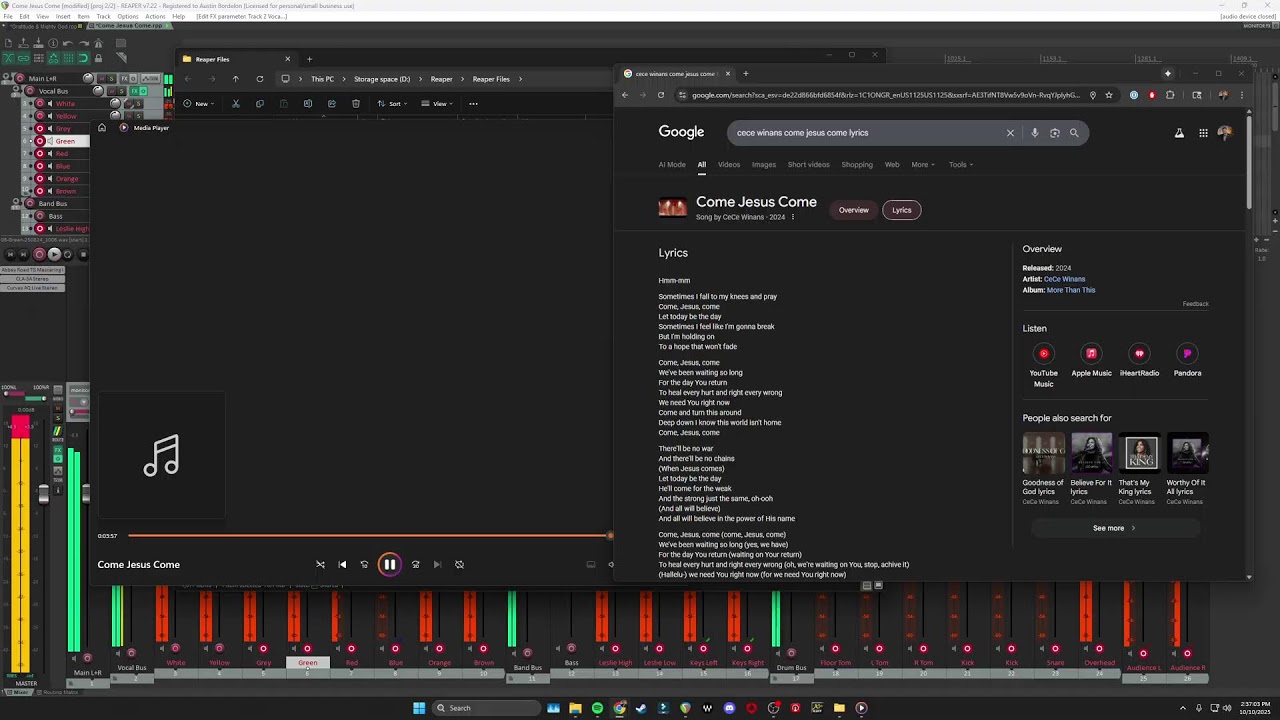
Task: Open View dropdown in File Explorer
Action: (436, 103)
